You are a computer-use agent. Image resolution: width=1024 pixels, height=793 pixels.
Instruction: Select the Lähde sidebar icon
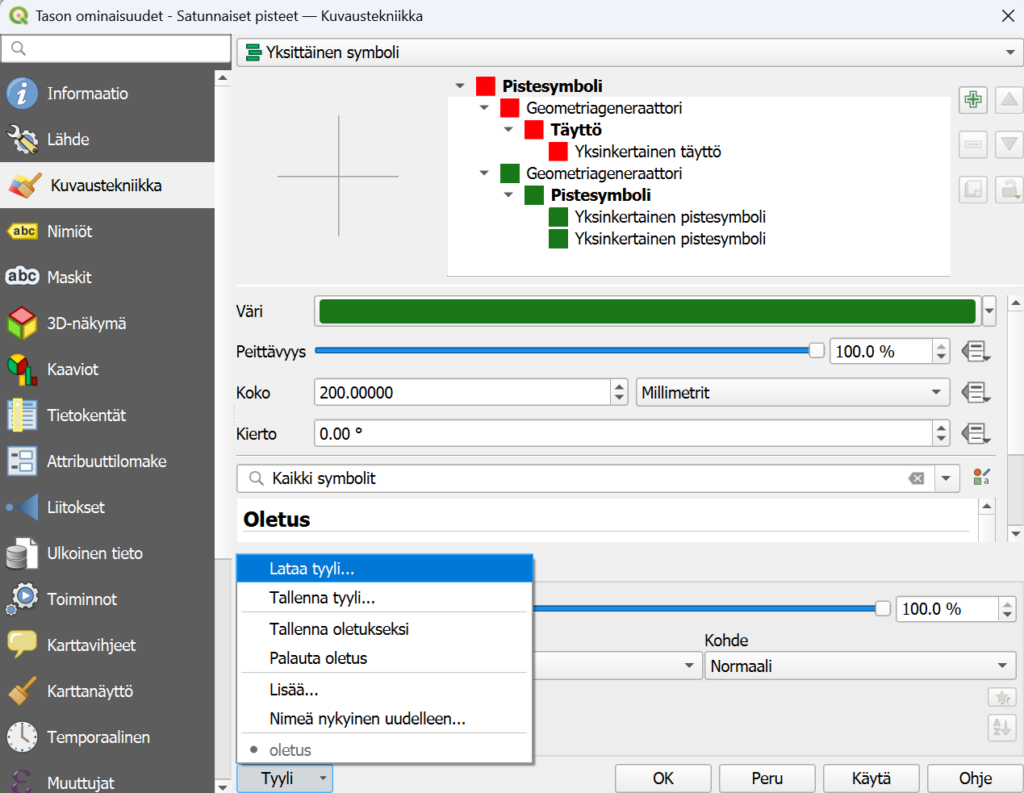(22, 140)
